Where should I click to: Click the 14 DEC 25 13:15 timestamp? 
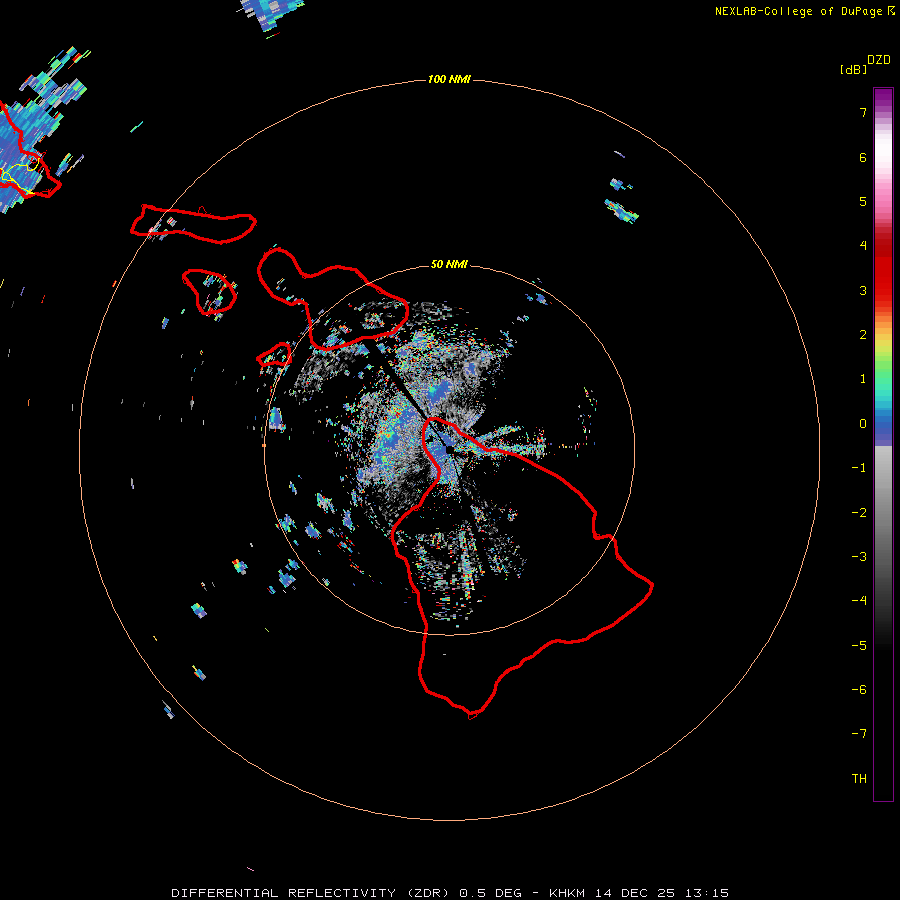tap(661, 893)
